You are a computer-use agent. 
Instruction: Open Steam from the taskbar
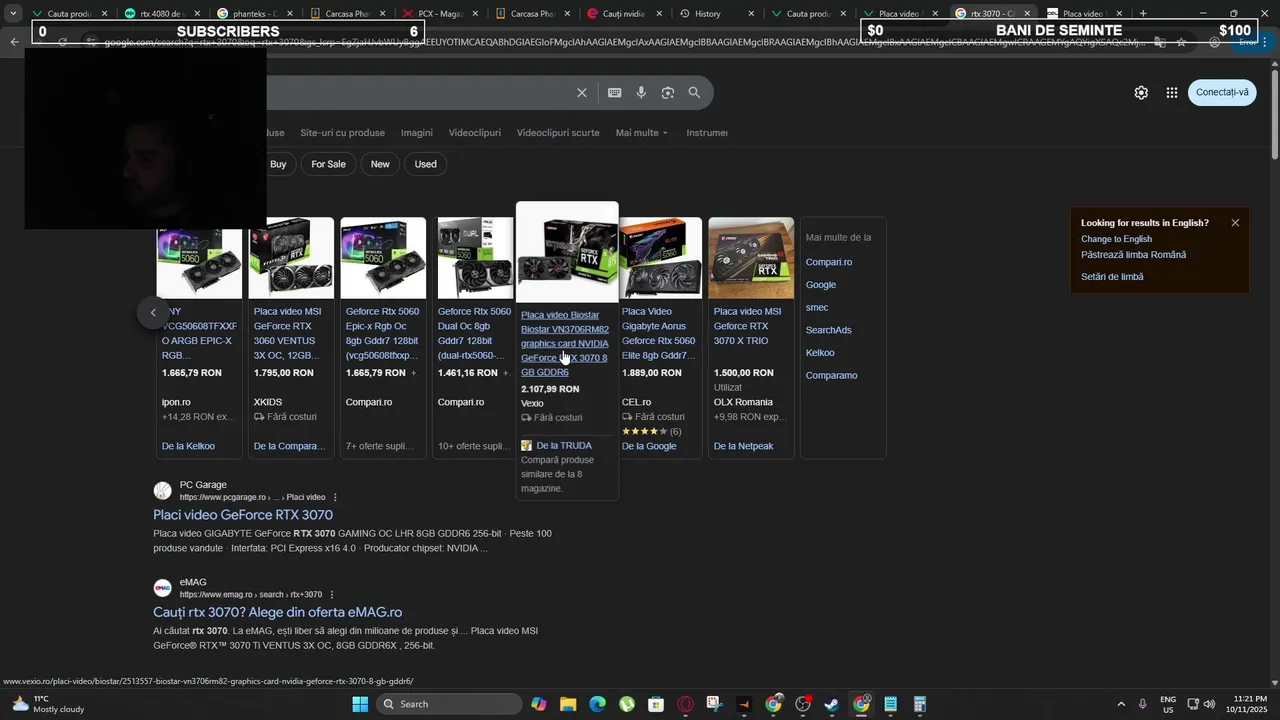coord(832,704)
